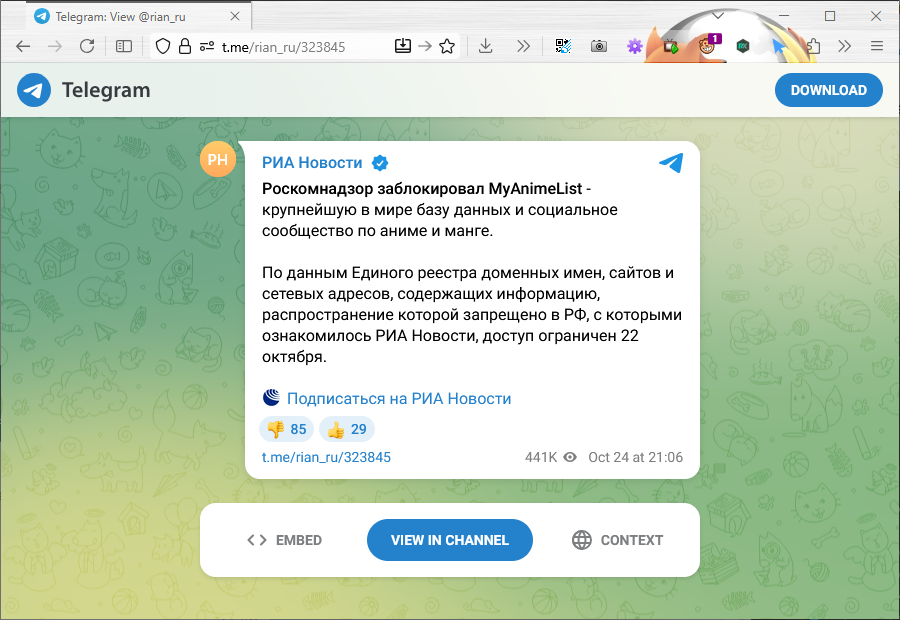This screenshot has height=620, width=900.
Task: Click the Telegram paper plane icon in post
Action: pyautogui.click(x=670, y=163)
